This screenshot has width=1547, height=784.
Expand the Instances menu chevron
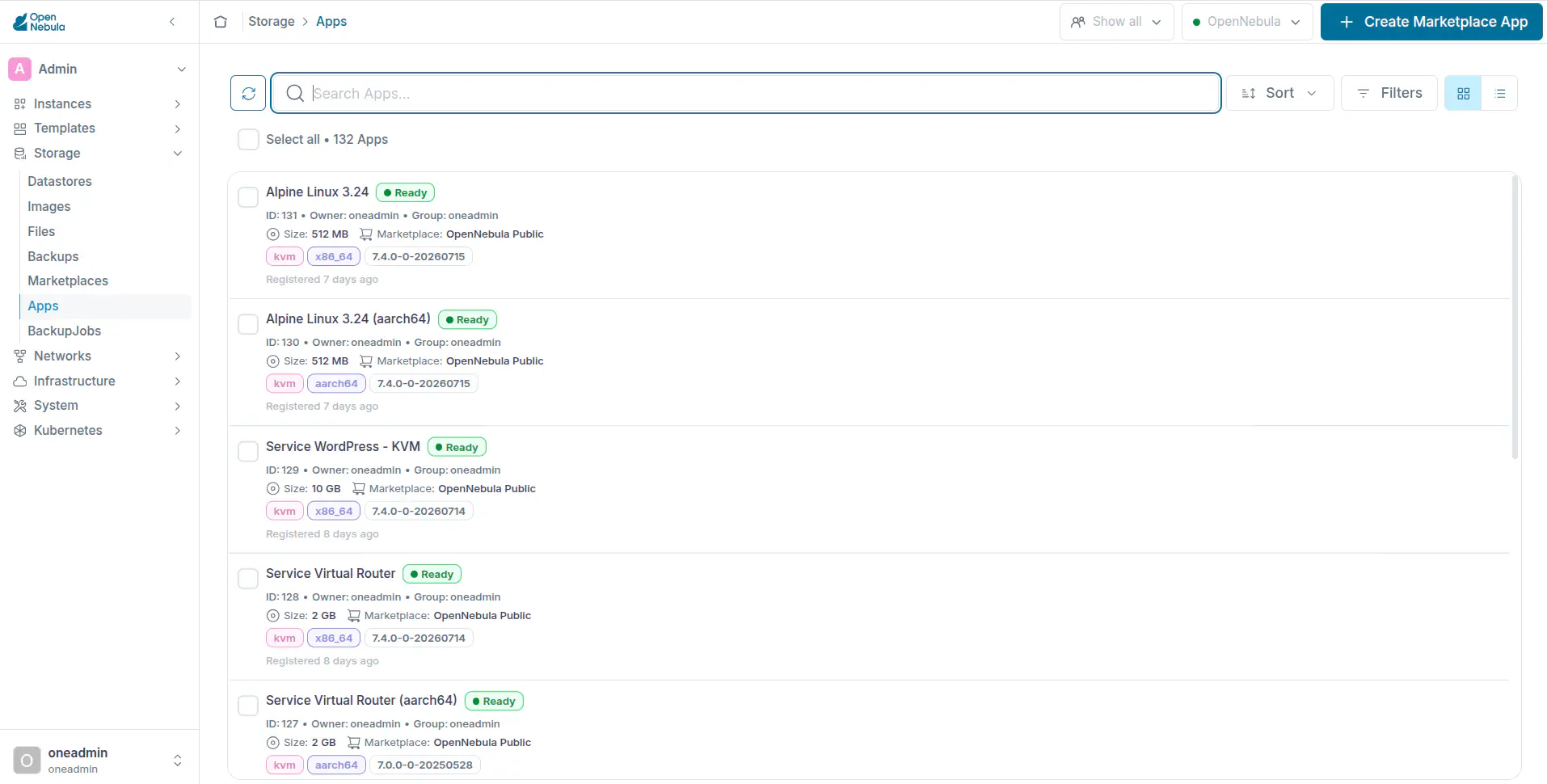[178, 104]
